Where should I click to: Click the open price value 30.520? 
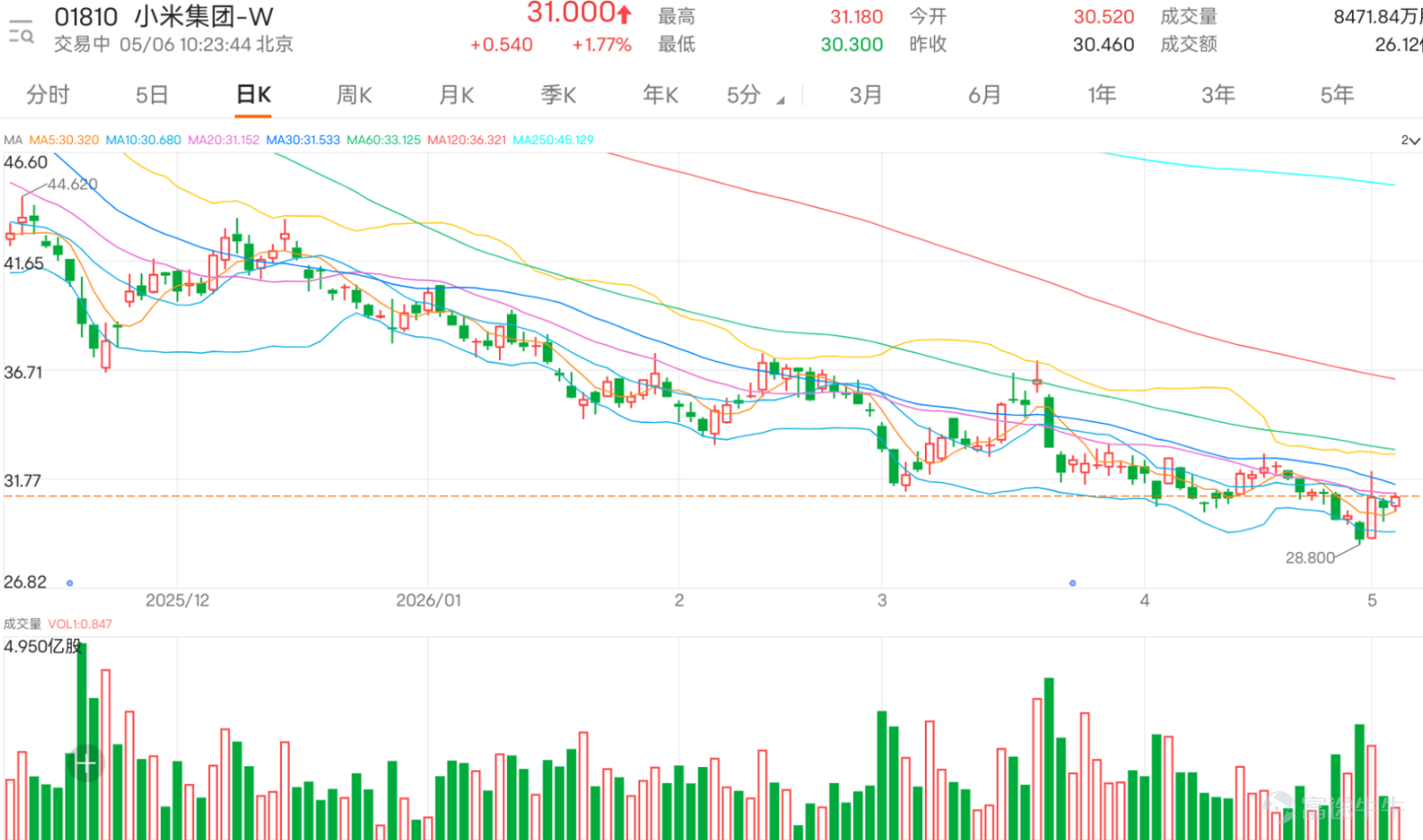(1104, 17)
